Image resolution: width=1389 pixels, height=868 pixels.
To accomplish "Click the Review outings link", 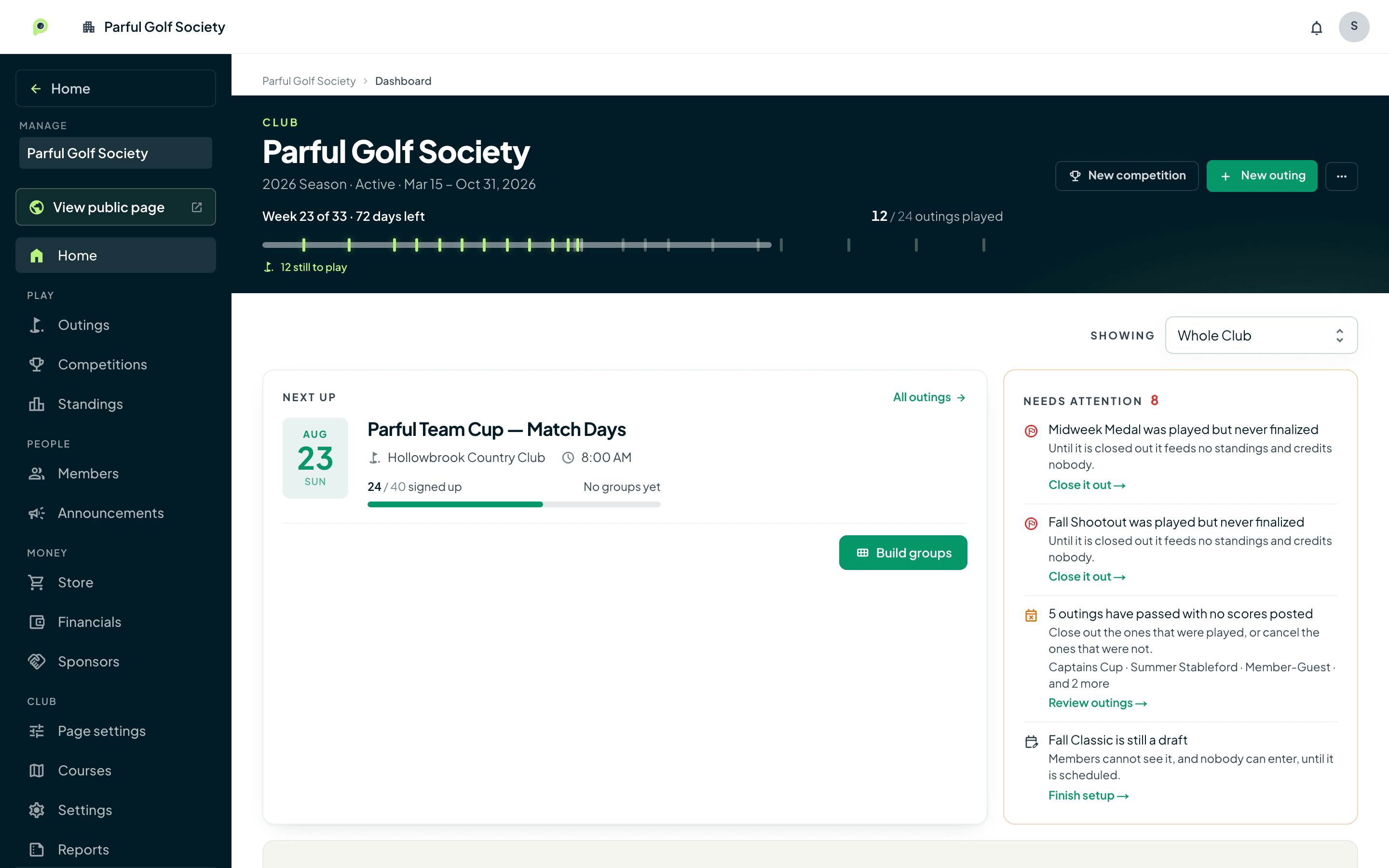I will [1097, 703].
